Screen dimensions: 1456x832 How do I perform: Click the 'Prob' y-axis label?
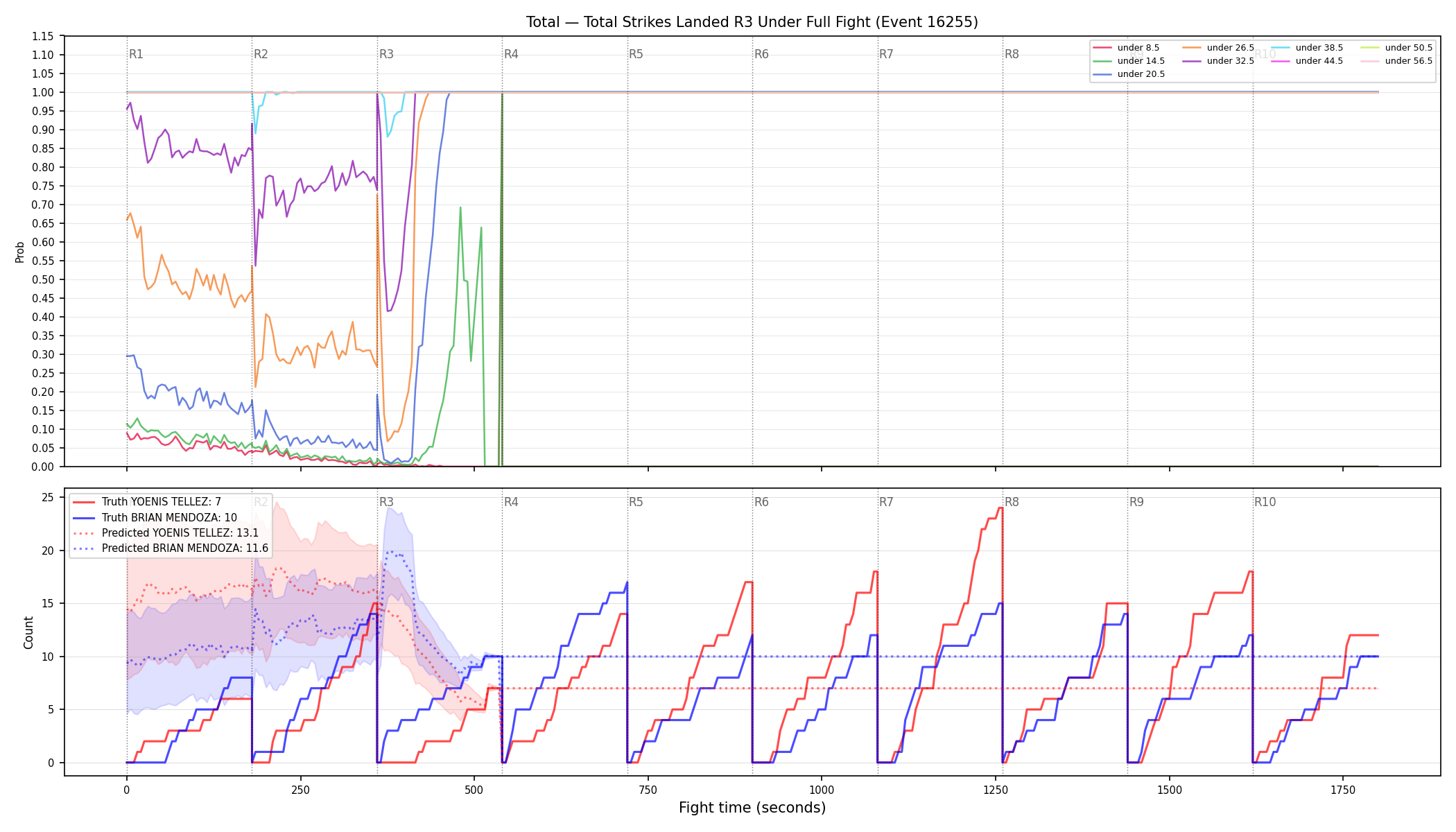pyautogui.click(x=20, y=252)
